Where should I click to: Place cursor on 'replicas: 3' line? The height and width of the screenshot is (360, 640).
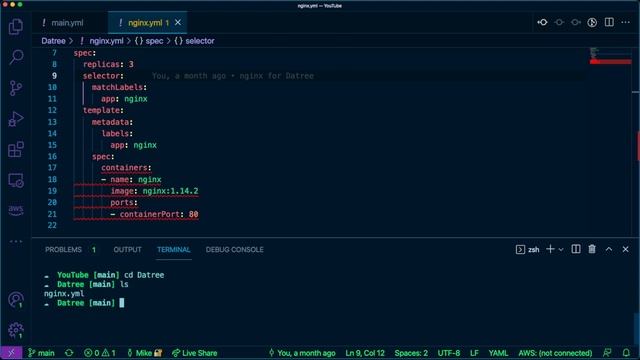(x=108, y=64)
